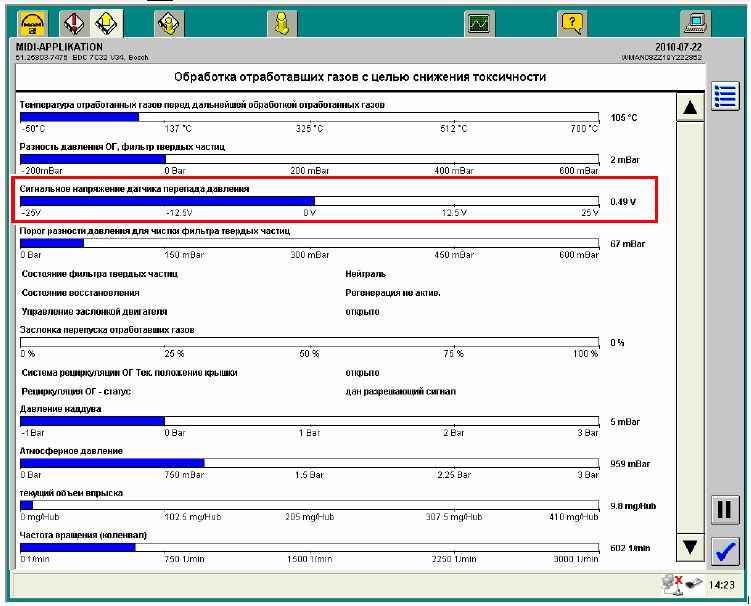Click the atmospheric pressure bar showing 959 mBar
The width and height of the screenshot is (751, 606).
(x=309, y=463)
